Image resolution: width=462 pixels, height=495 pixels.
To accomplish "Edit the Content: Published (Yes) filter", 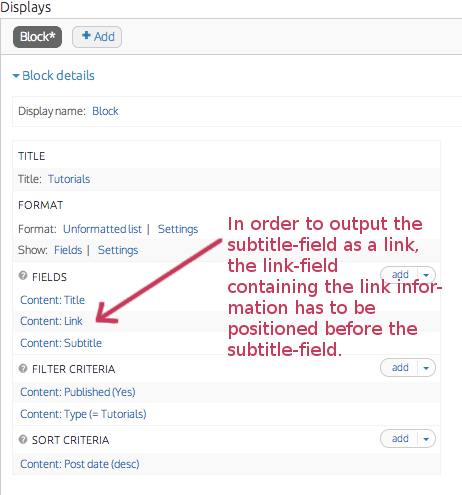I will [x=78, y=392].
